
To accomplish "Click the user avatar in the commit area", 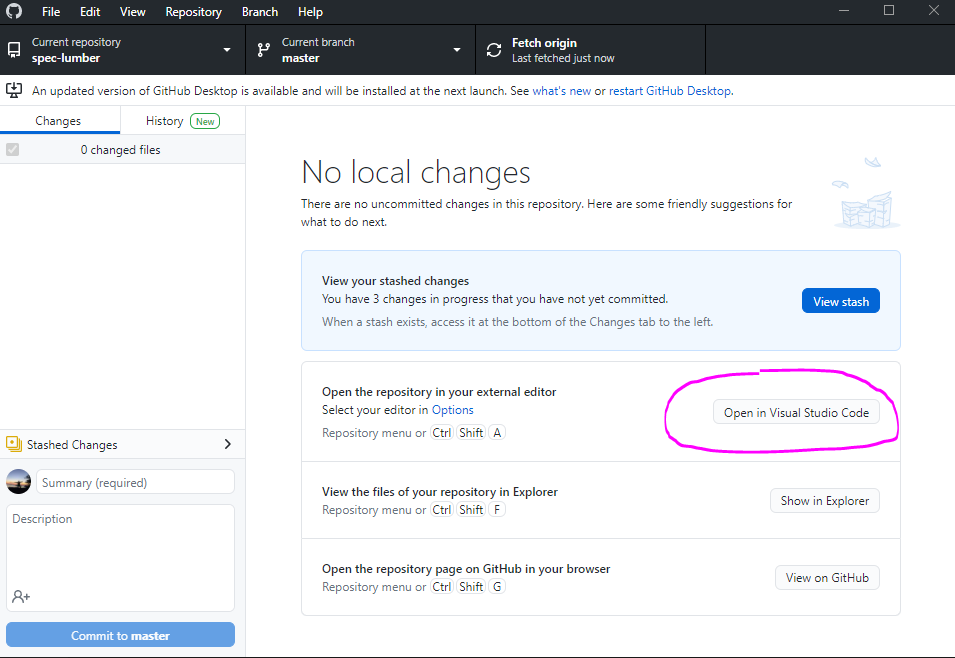I will click(x=18, y=481).
